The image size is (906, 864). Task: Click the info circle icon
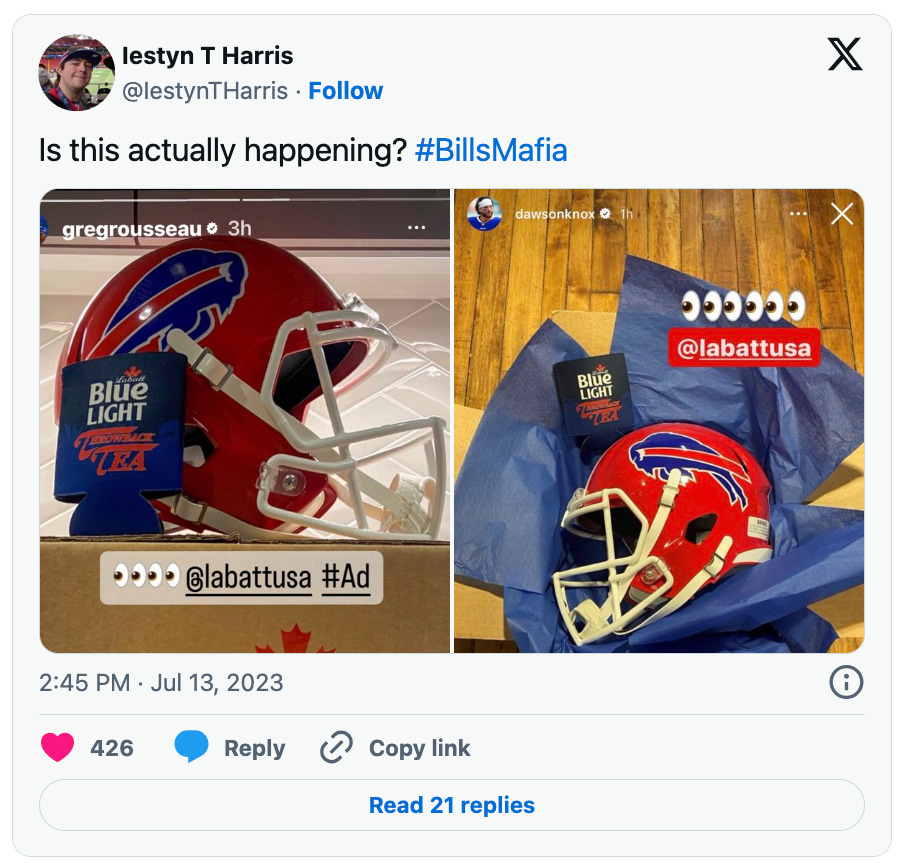pos(846,682)
